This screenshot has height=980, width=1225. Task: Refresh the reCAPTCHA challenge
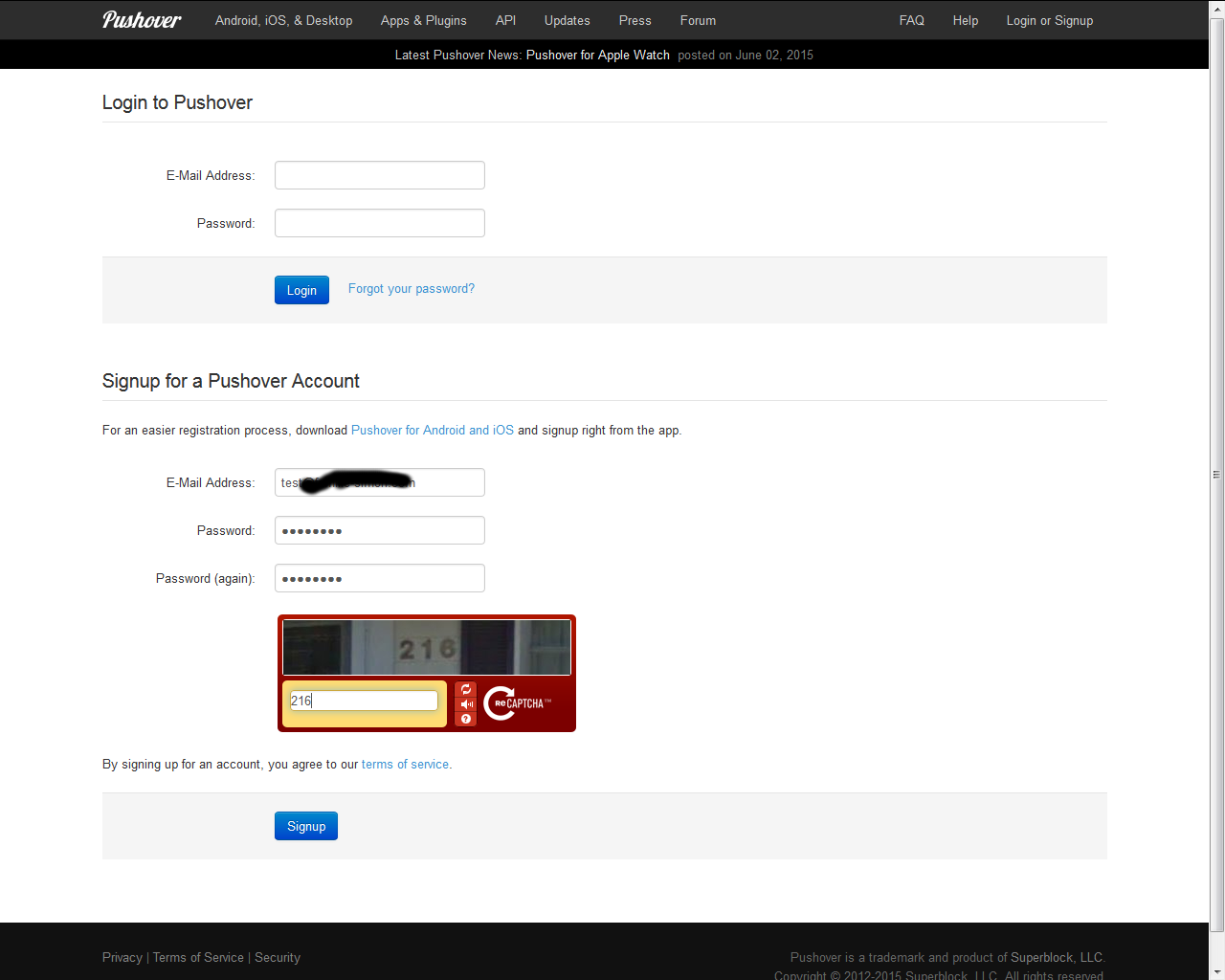click(466, 689)
